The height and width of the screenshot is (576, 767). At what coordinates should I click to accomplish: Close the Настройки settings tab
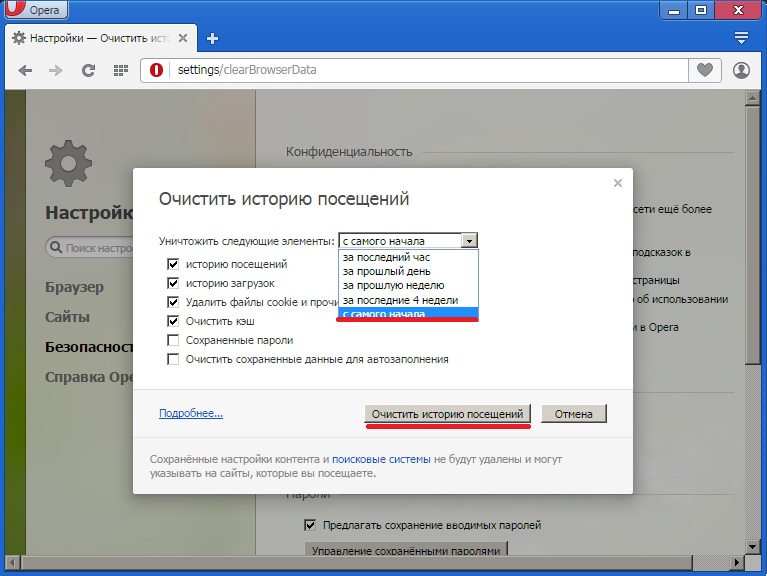click(183, 38)
